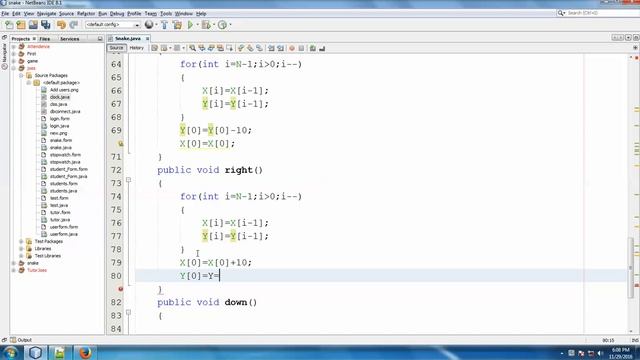Viewport: 640px width, 360px height.
Task: Open the Tools menu
Action: point(166,13)
